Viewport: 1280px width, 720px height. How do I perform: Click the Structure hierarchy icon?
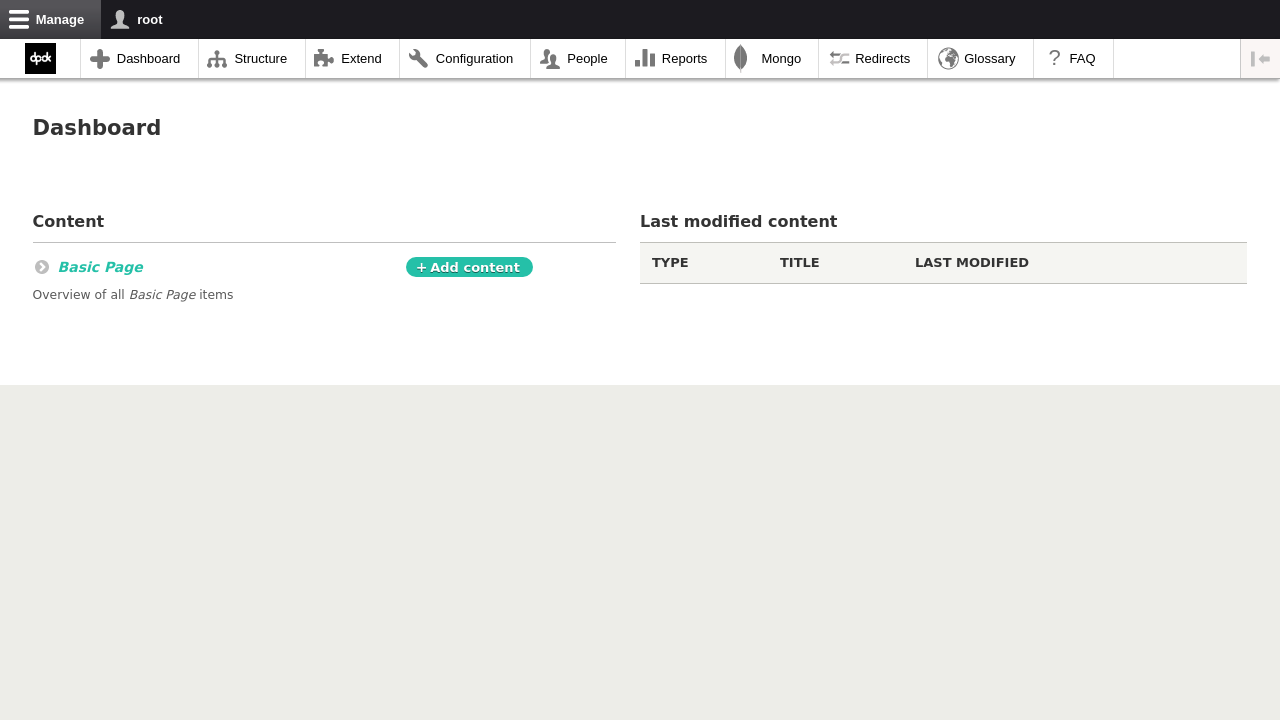[x=217, y=59]
